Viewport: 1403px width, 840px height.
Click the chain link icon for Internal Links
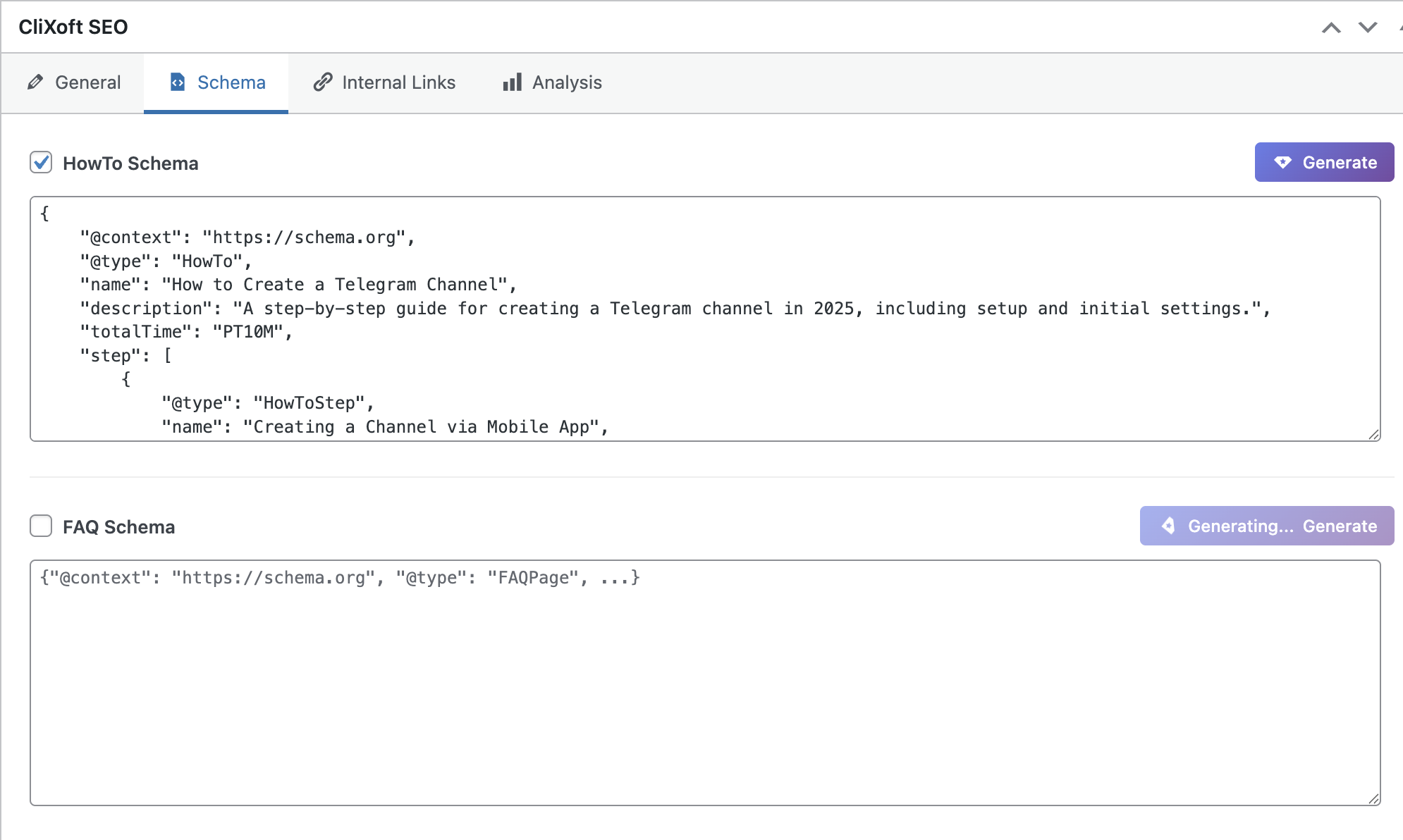coord(323,82)
